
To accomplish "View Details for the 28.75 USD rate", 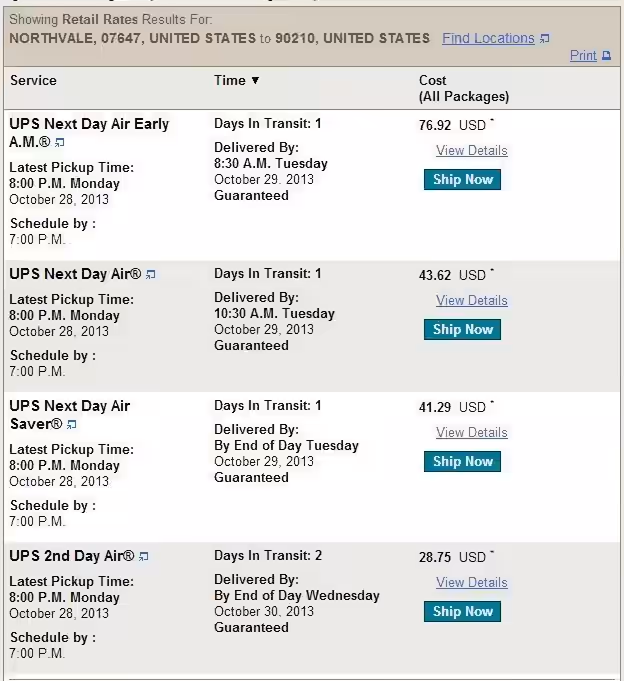I will click(x=472, y=582).
